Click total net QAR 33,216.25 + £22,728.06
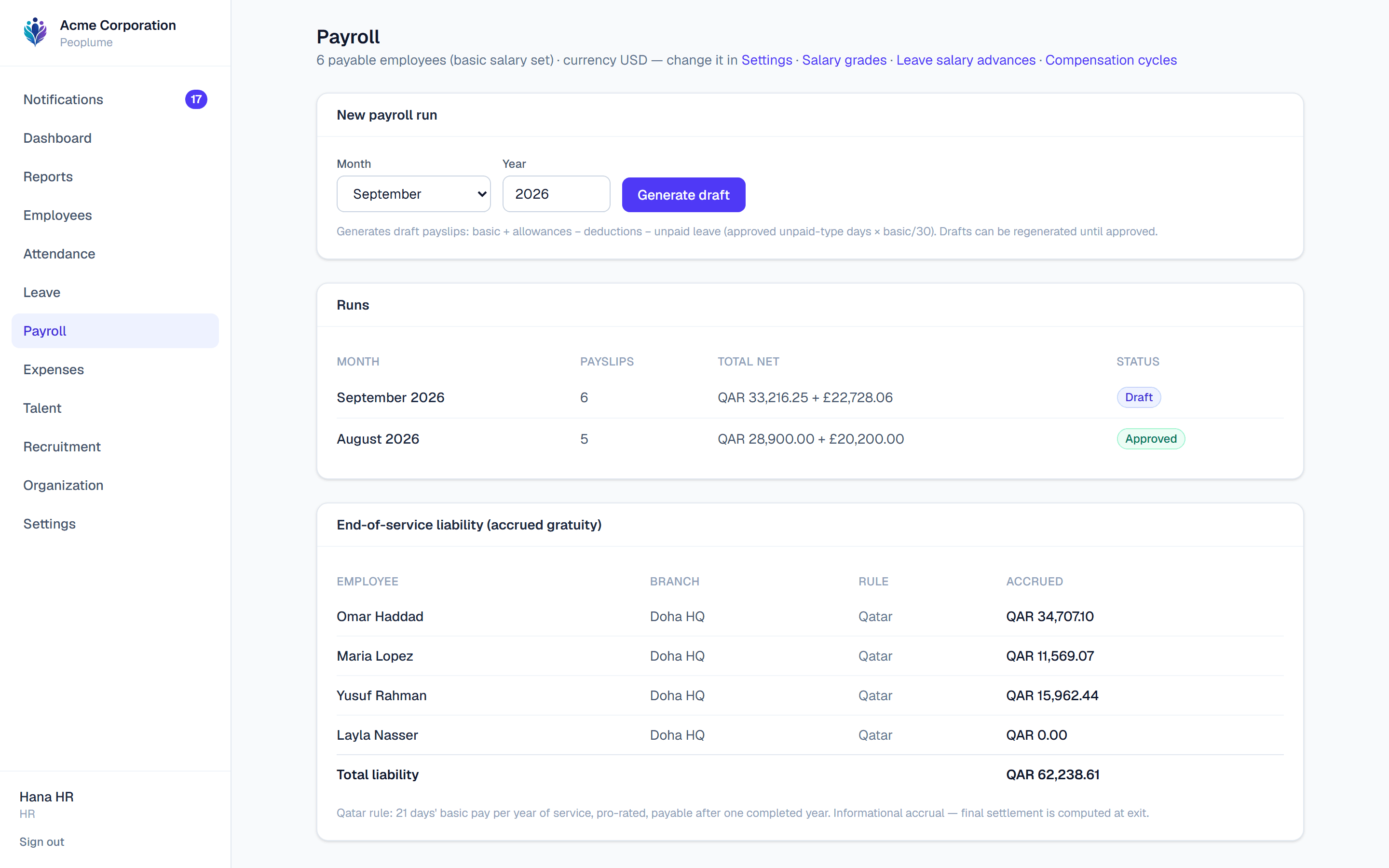Viewport: 1389px width, 868px height. tap(804, 397)
